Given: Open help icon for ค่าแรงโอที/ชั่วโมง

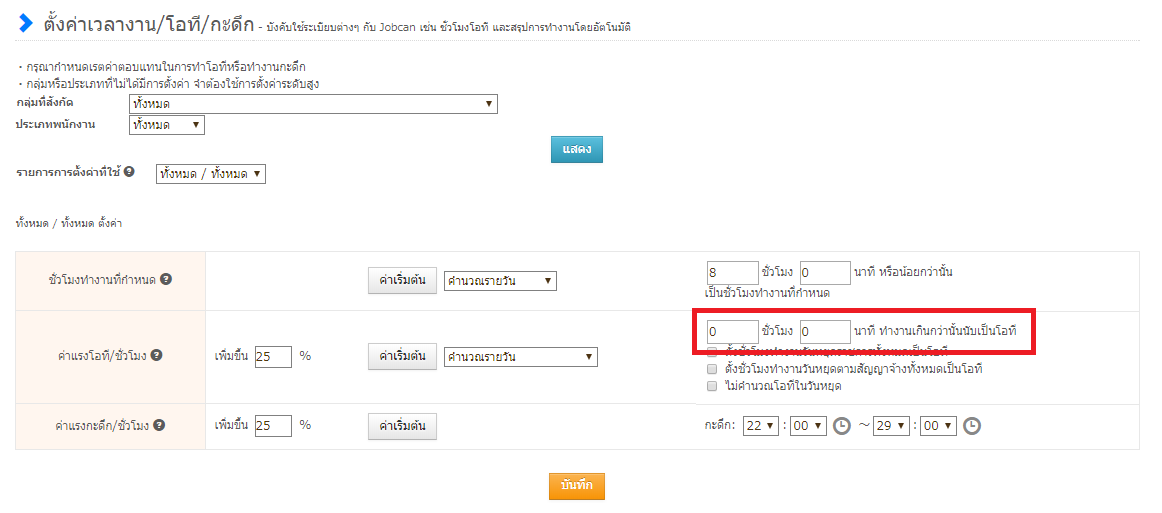Looking at the screenshot, I should [157, 355].
